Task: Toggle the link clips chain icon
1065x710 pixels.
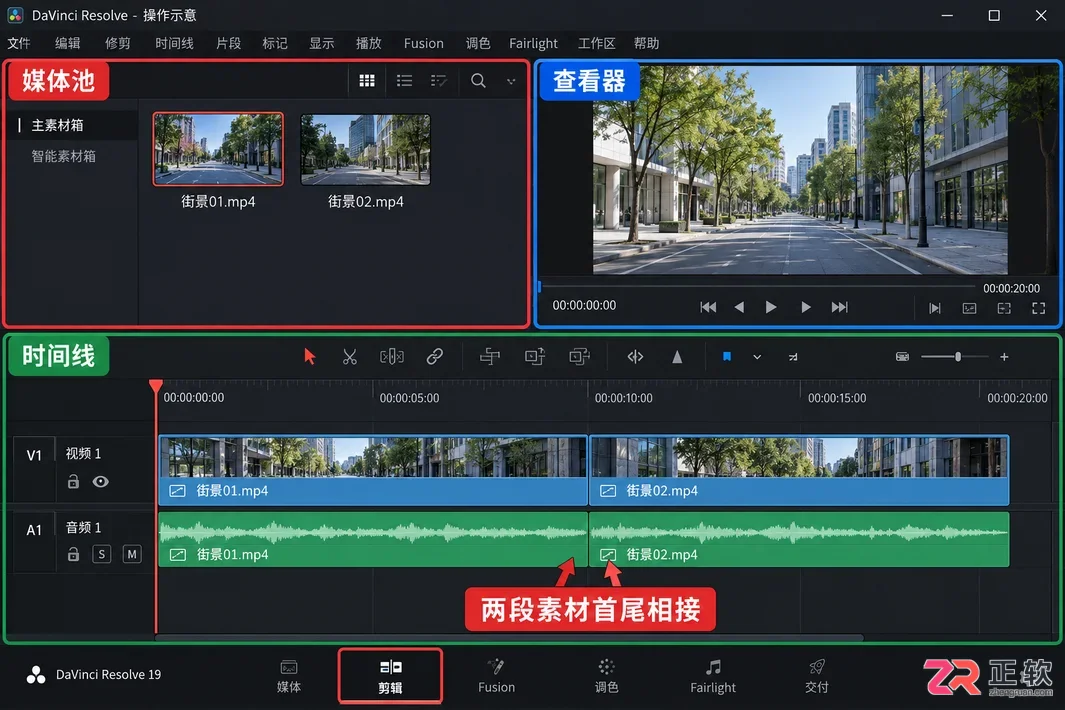Action: click(435, 357)
